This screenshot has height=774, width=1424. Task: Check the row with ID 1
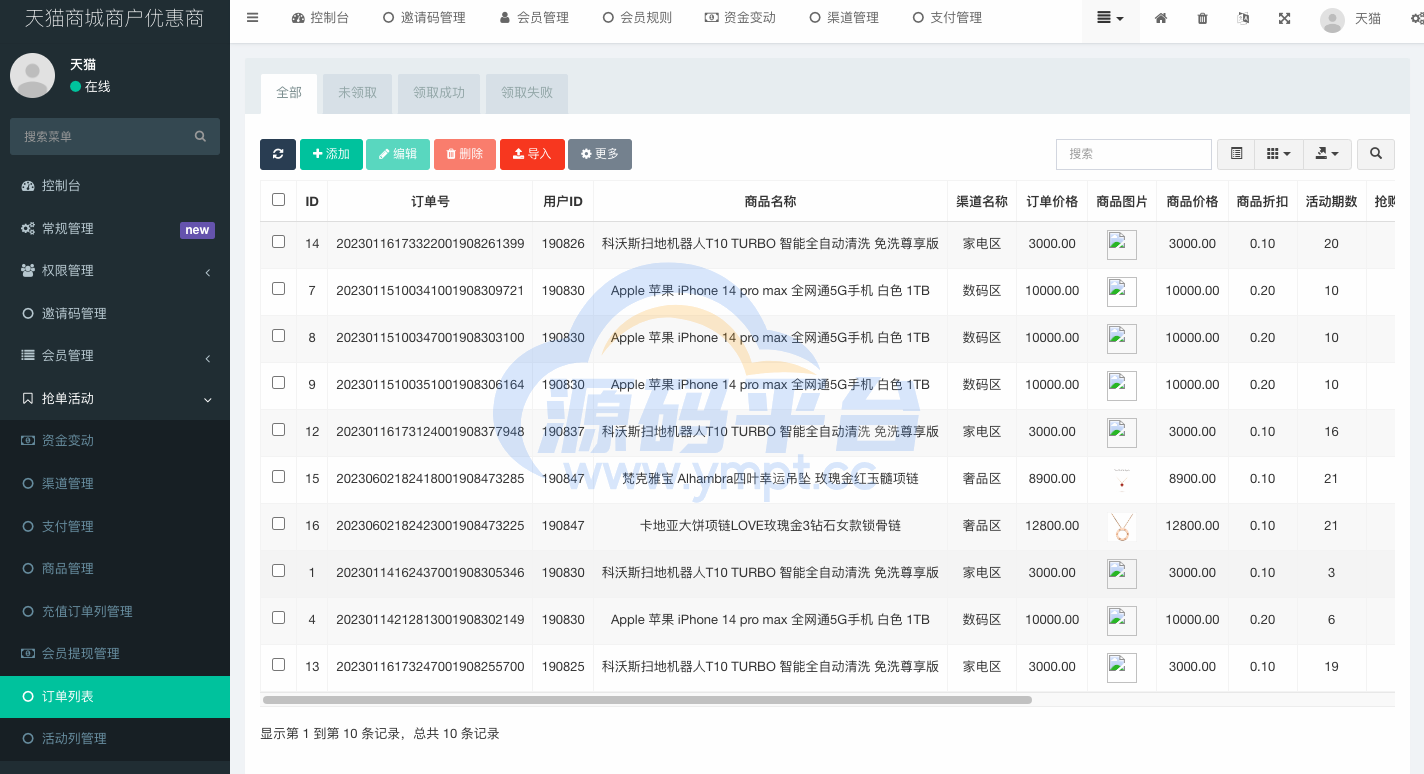[x=278, y=571]
